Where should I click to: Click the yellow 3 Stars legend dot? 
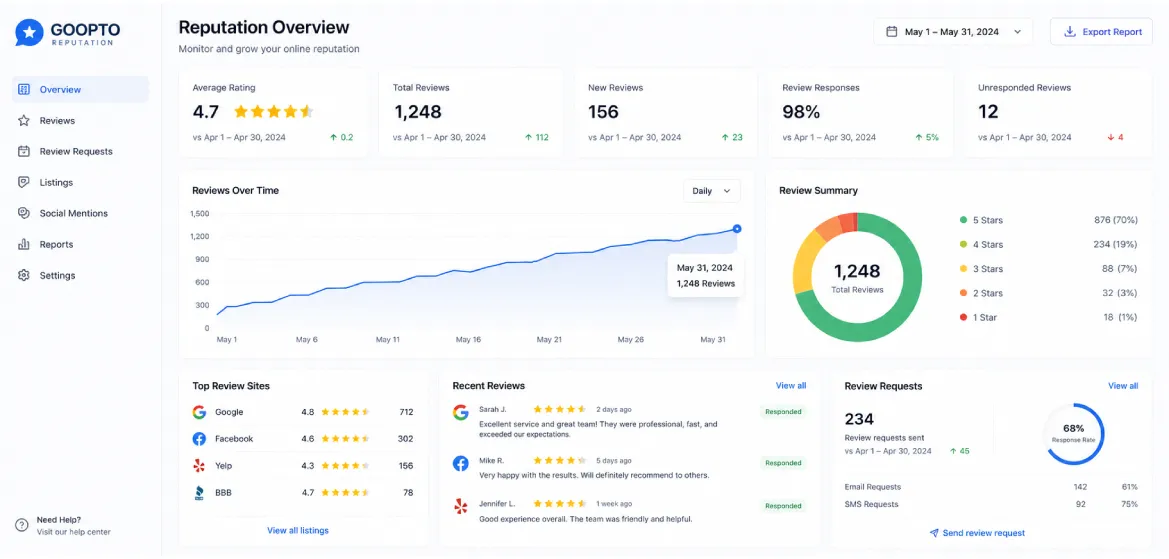click(963, 269)
